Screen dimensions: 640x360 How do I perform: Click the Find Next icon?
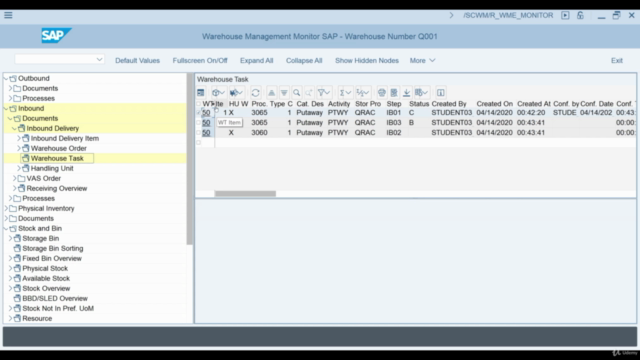[x=309, y=93]
